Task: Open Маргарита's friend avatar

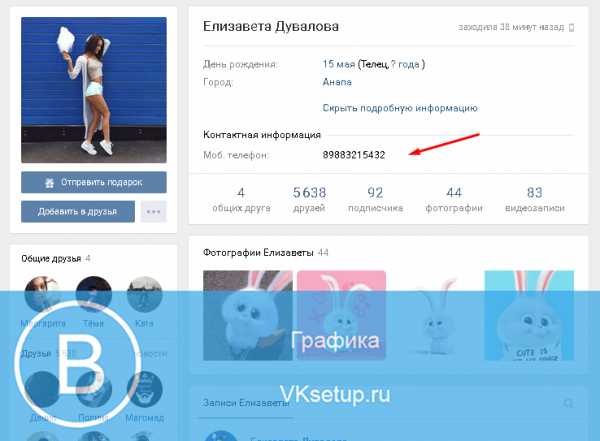Action: pos(42,294)
